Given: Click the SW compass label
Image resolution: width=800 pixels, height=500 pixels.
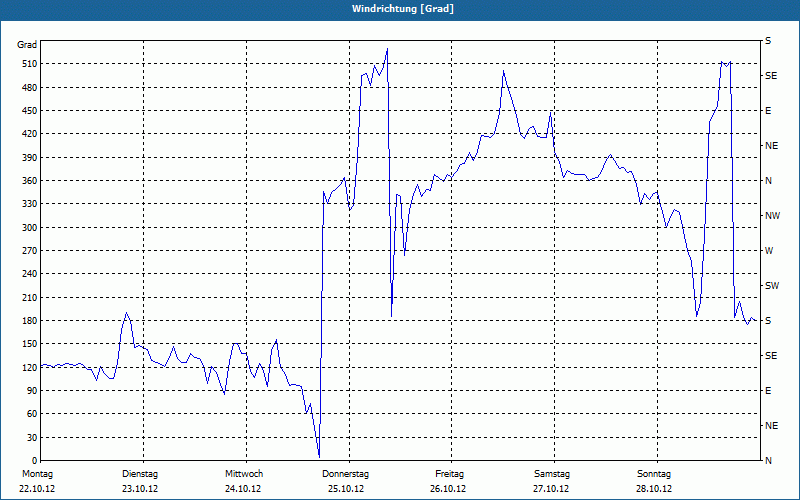Looking at the screenshot, I should pyautogui.click(x=772, y=286).
